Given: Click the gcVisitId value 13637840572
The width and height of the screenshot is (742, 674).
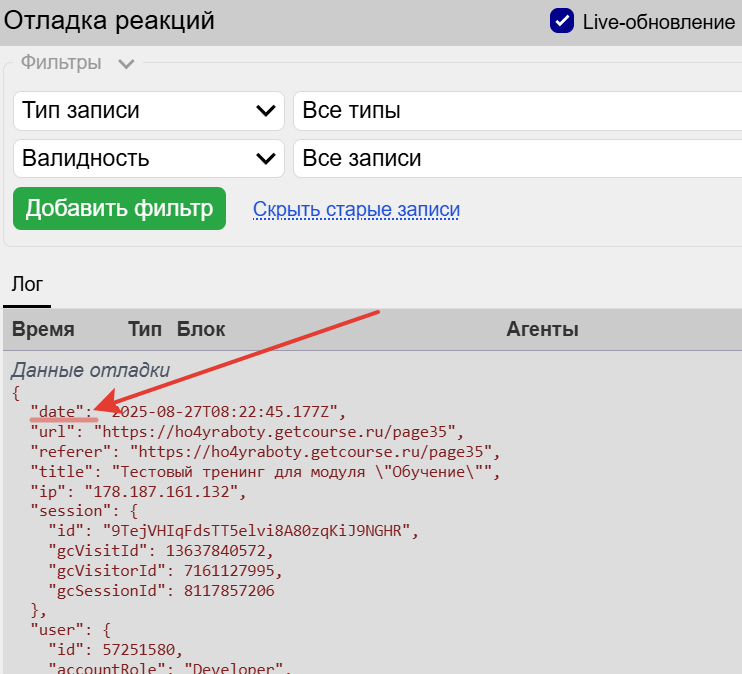Looking at the screenshot, I should [x=215, y=551].
